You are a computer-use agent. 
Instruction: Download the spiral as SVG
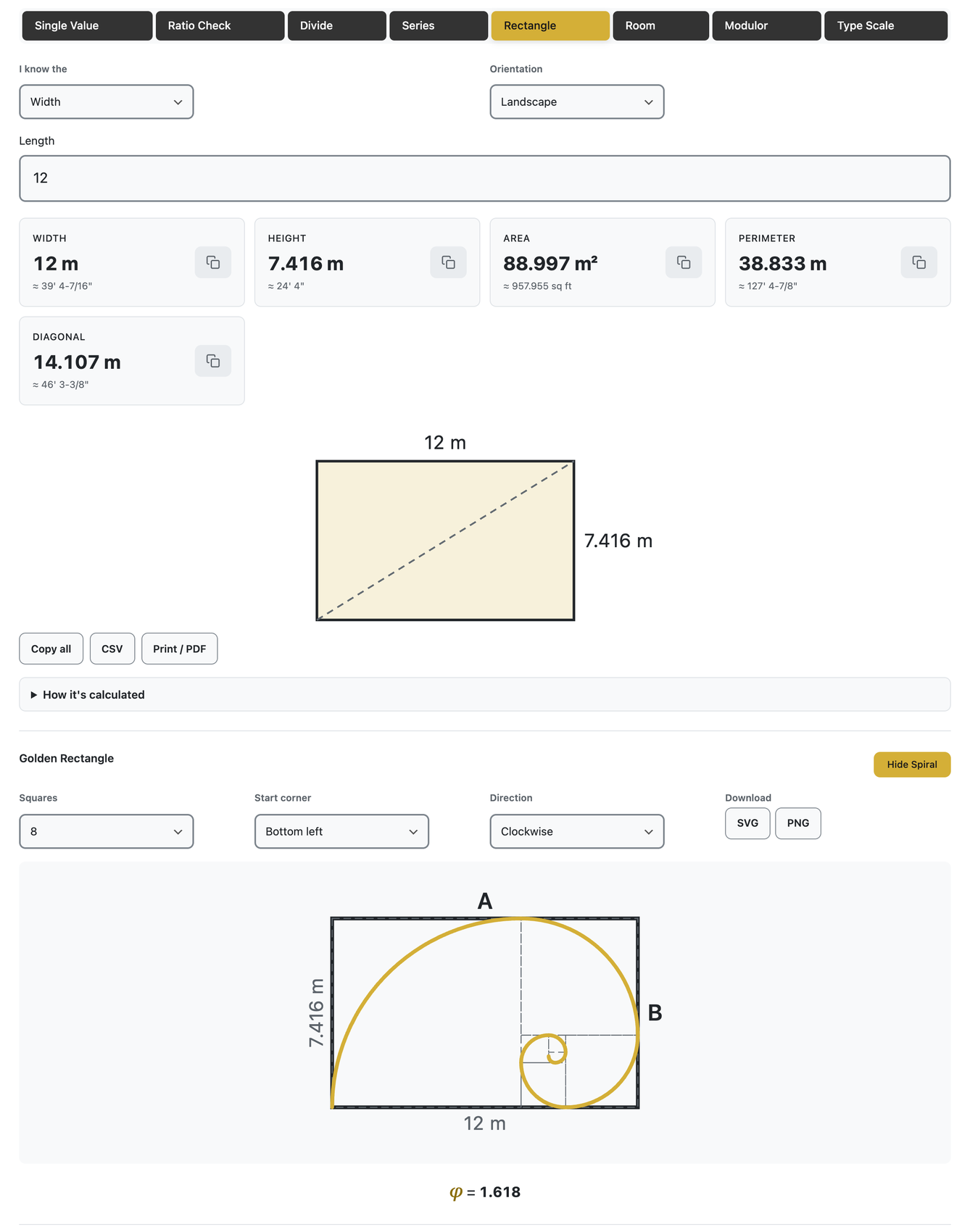coord(747,823)
